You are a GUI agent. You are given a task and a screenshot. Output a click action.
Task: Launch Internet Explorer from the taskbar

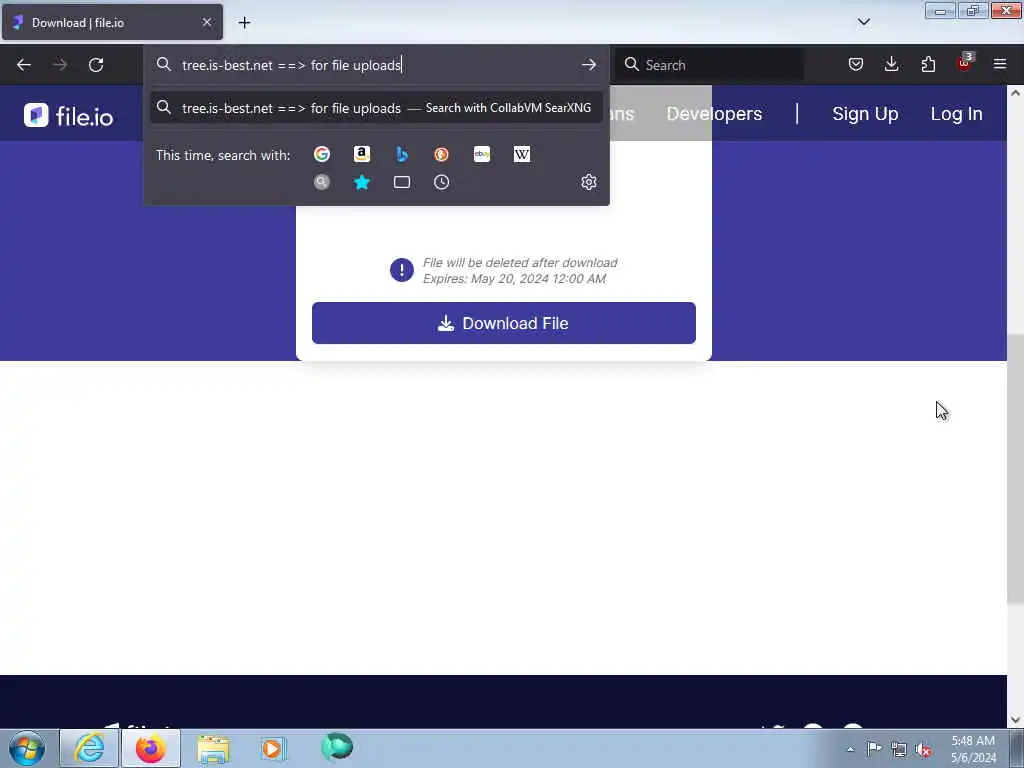(89, 748)
